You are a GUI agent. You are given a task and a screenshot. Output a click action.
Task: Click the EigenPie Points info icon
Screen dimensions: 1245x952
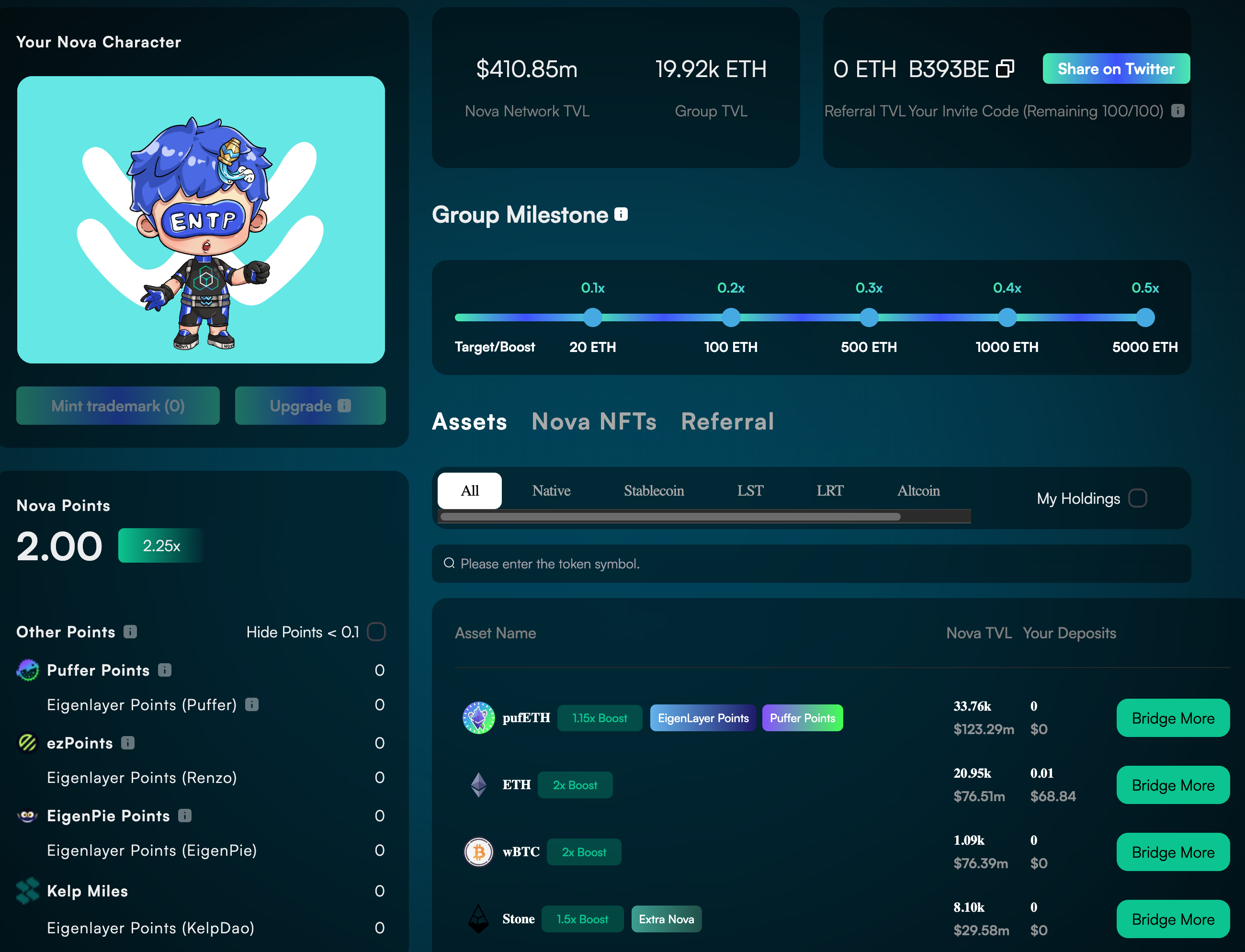[185, 815]
